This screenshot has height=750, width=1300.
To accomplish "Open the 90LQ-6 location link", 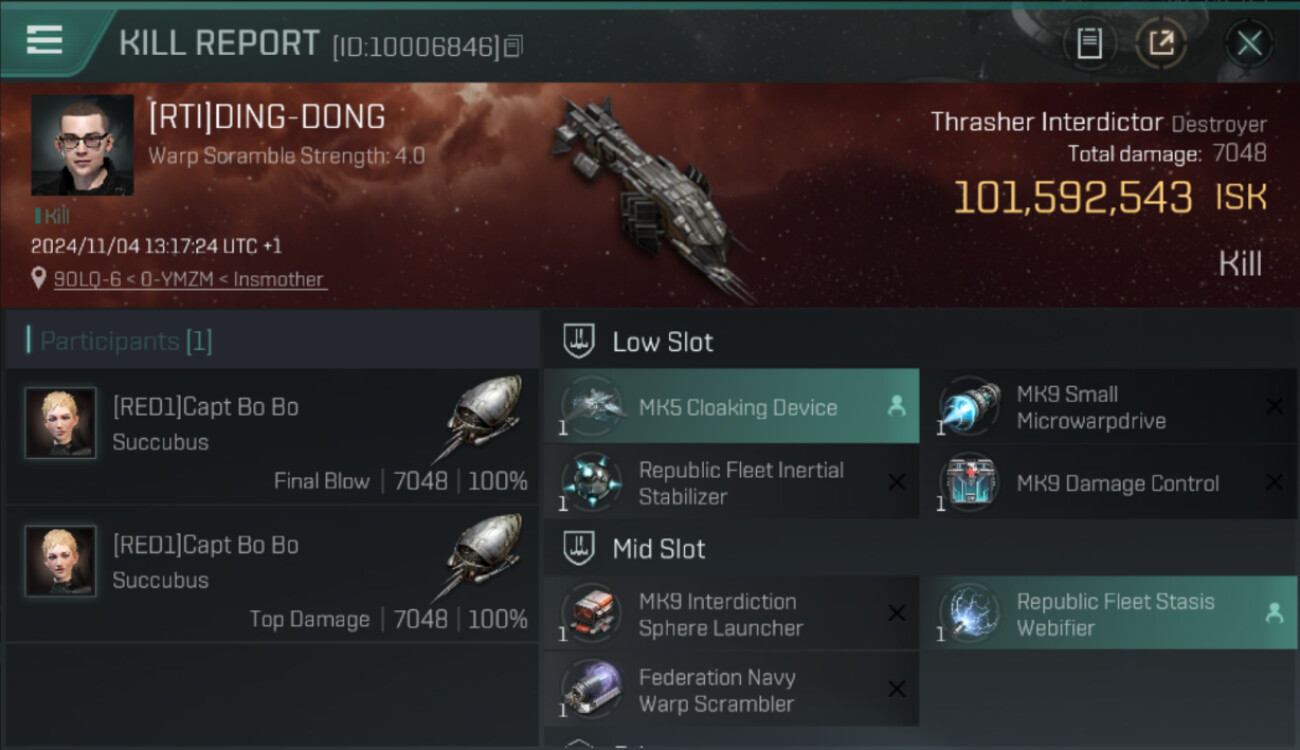I will [189, 280].
